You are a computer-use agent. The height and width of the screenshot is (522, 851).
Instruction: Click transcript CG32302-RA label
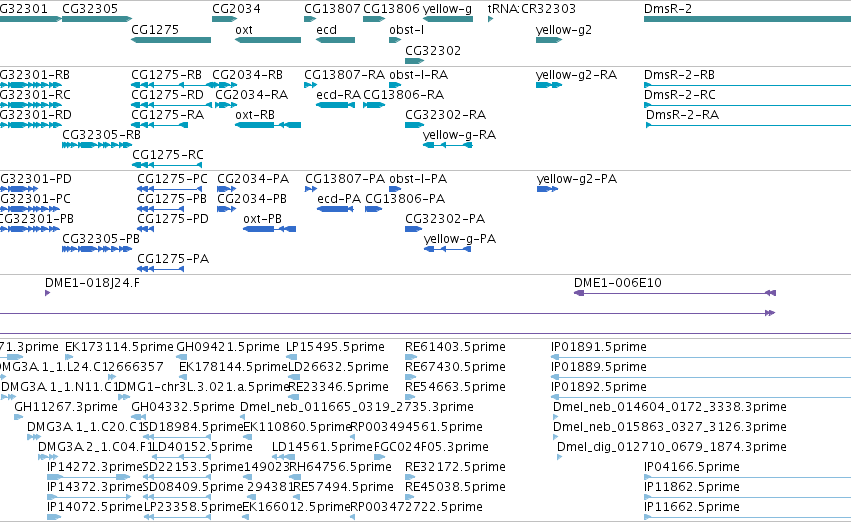(x=445, y=114)
